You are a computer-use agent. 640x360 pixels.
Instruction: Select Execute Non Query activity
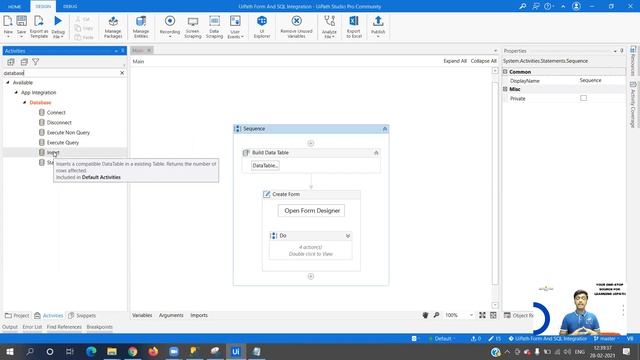tap(68, 133)
